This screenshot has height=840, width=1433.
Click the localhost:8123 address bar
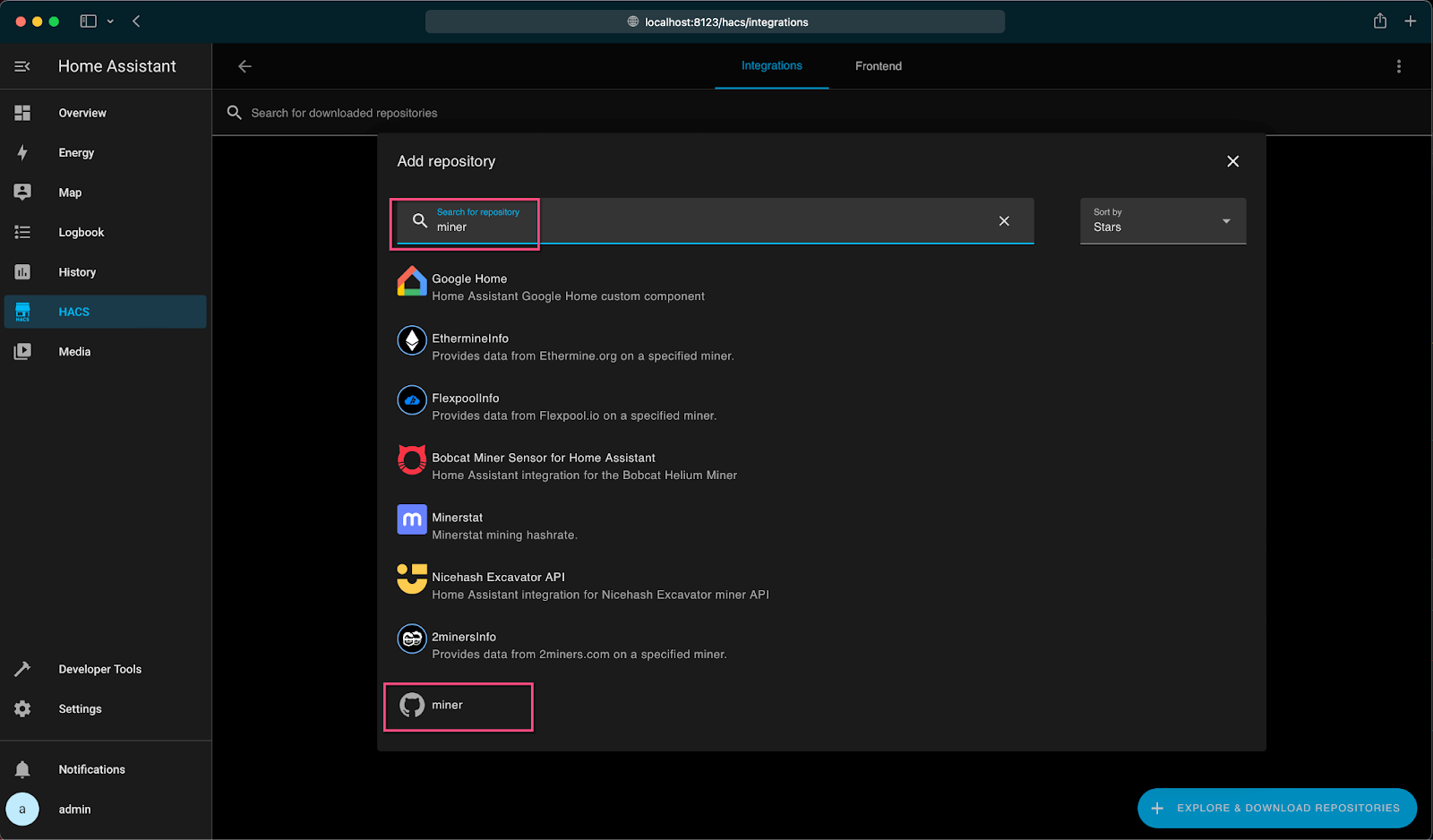[715, 21]
